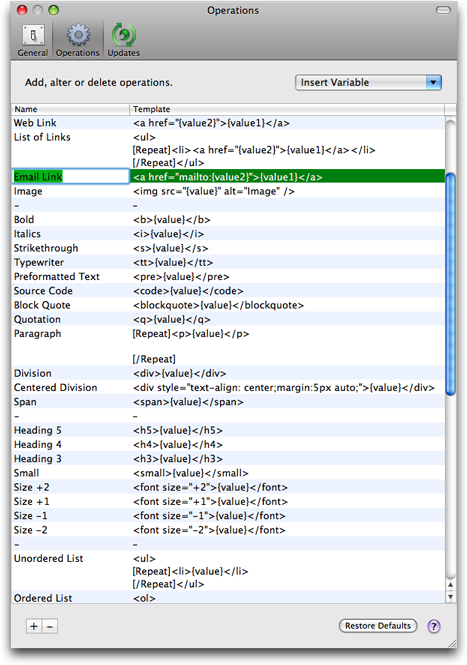Open the Insert Variable dropdown
The image size is (467, 665).
(x=368, y=82)
